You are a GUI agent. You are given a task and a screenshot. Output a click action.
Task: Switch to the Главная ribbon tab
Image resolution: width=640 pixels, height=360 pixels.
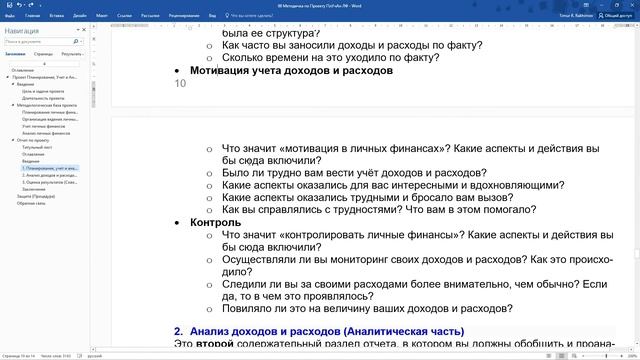[x=32, y=16]
